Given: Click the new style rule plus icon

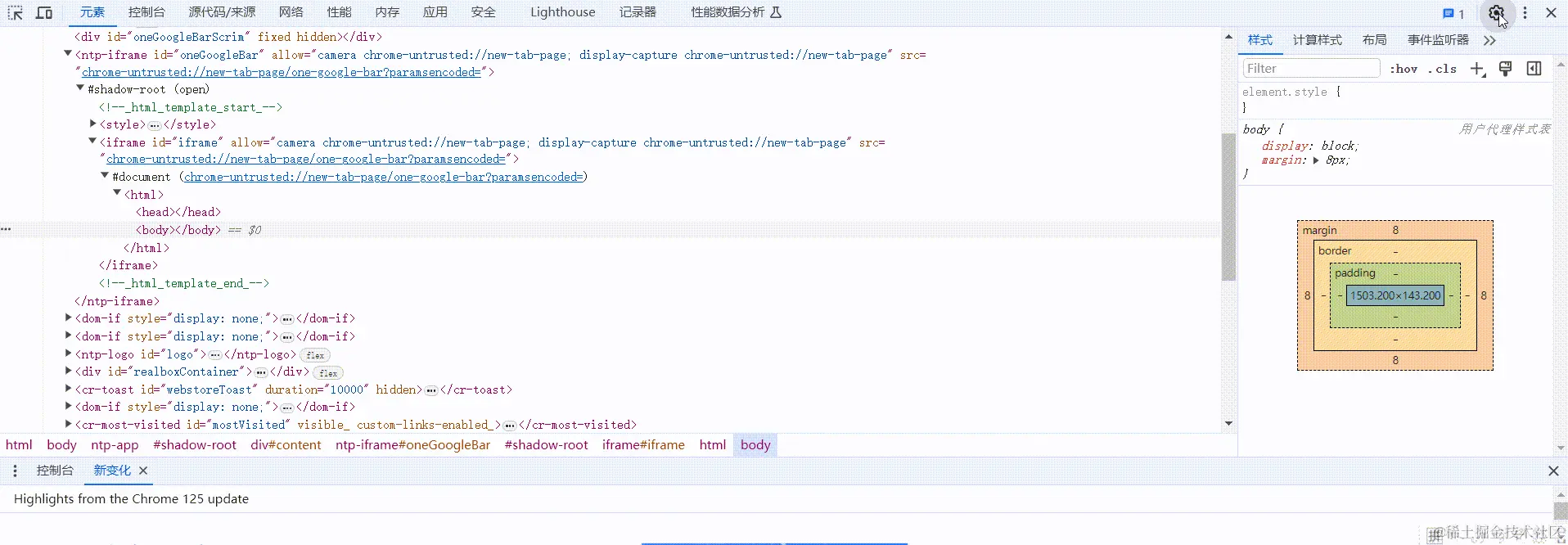Looking at the screenshot, I should pyautogui.click(x=1477, y=69).
